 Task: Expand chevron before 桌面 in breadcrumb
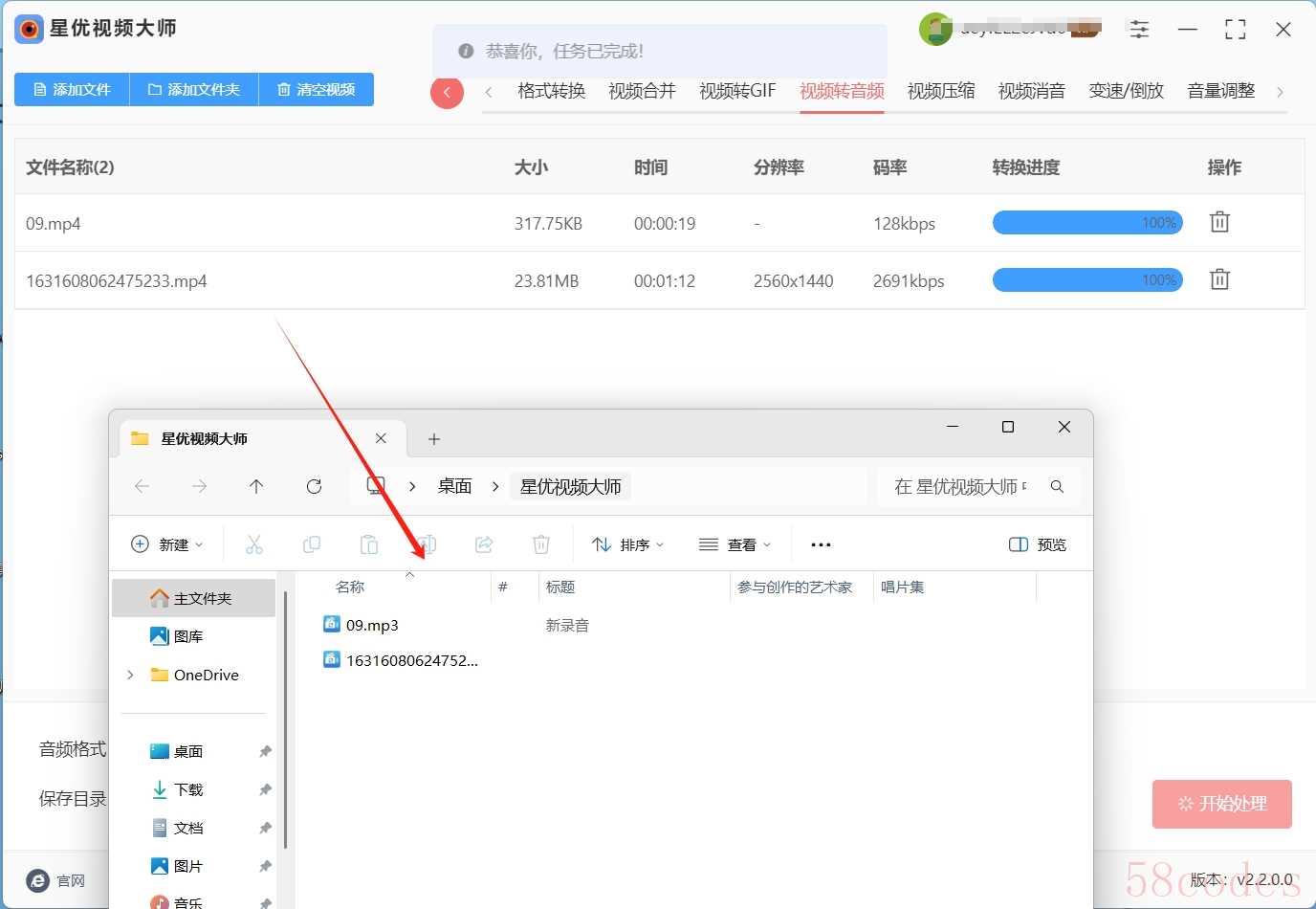[412, 486]
